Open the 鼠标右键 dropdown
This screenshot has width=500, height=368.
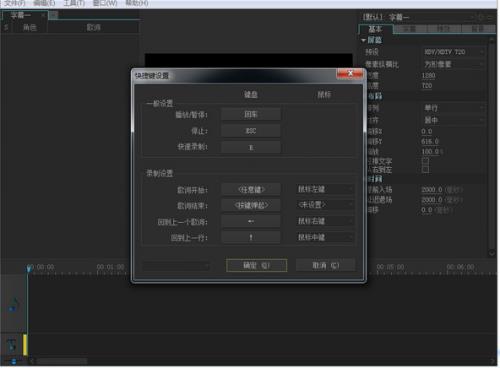[x=325, y=221]
